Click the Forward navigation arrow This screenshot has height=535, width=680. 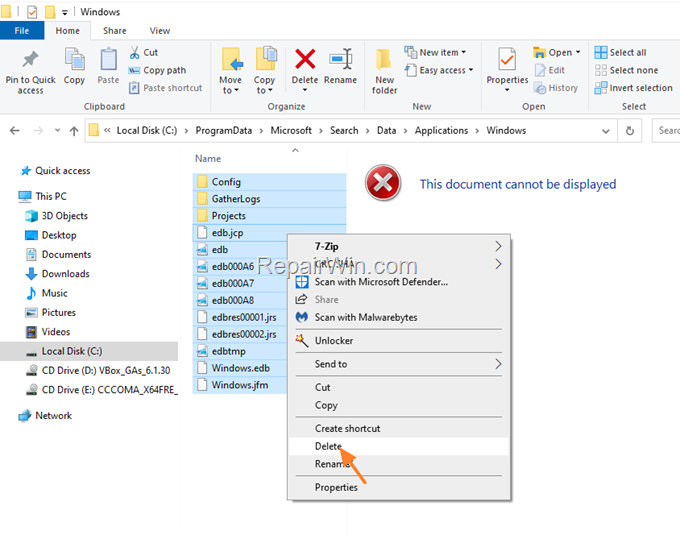pos(38,130)
